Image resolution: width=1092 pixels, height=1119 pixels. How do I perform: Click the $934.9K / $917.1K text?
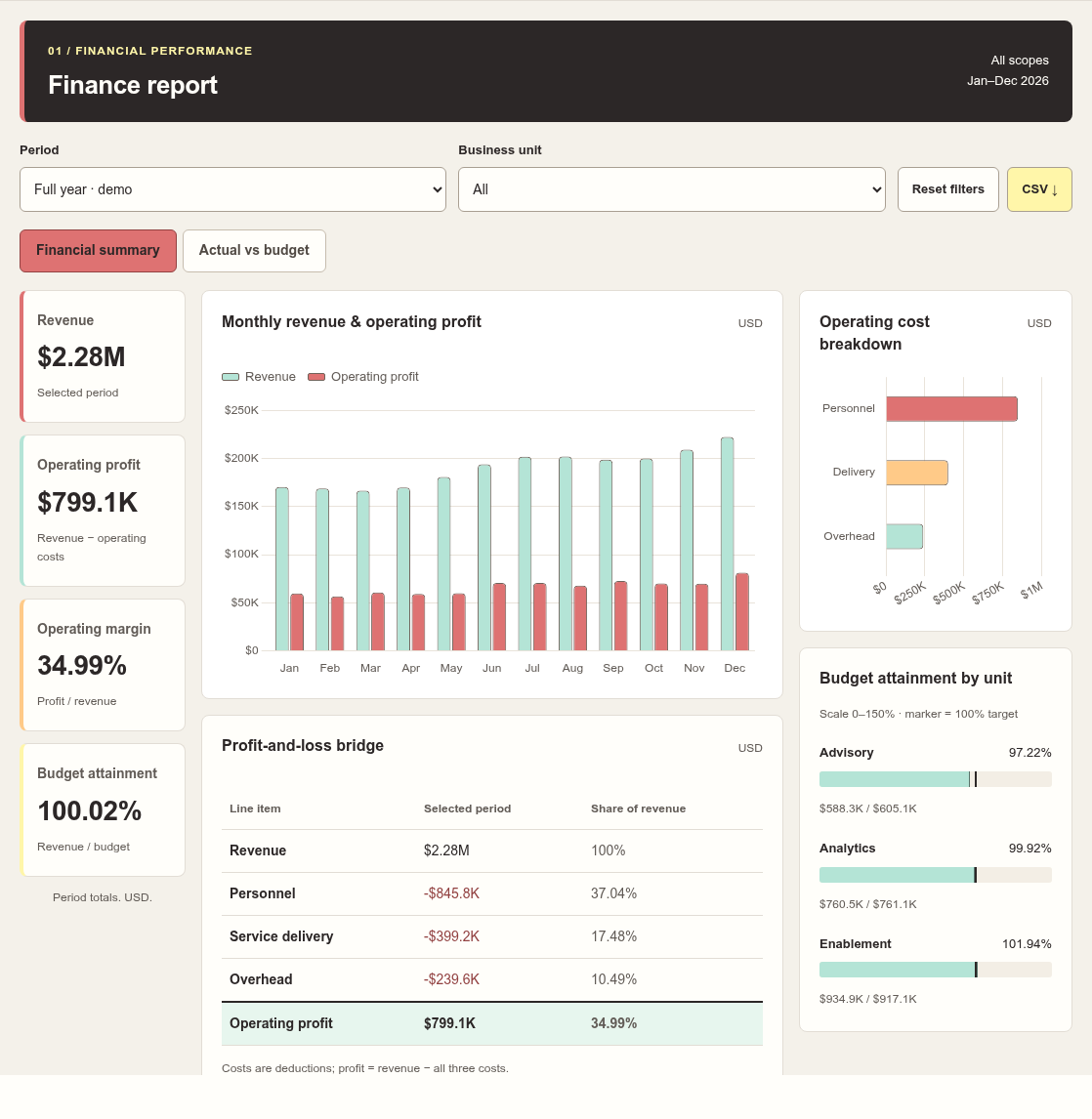point(868,999)
